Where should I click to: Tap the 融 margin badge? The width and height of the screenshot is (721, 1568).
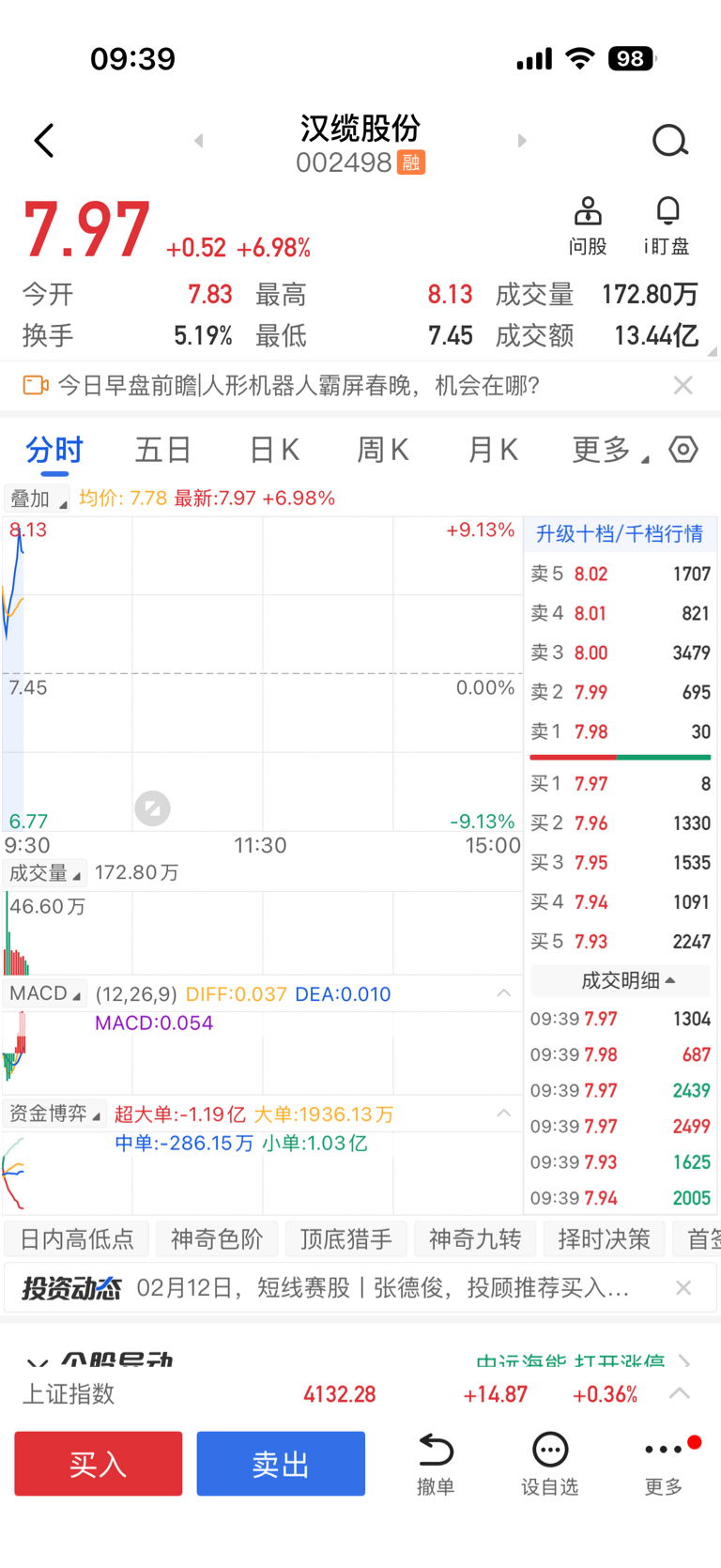click(411, 162)
